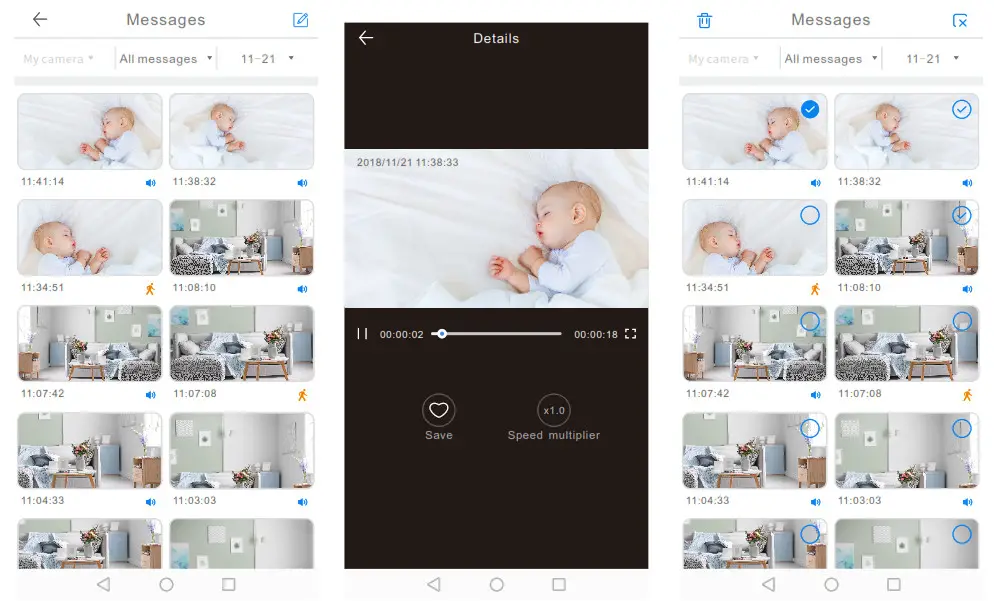Open the All messages filter dropdown
Image resolution: width=994 pixels, height=601 pixels.
point(163,58)
